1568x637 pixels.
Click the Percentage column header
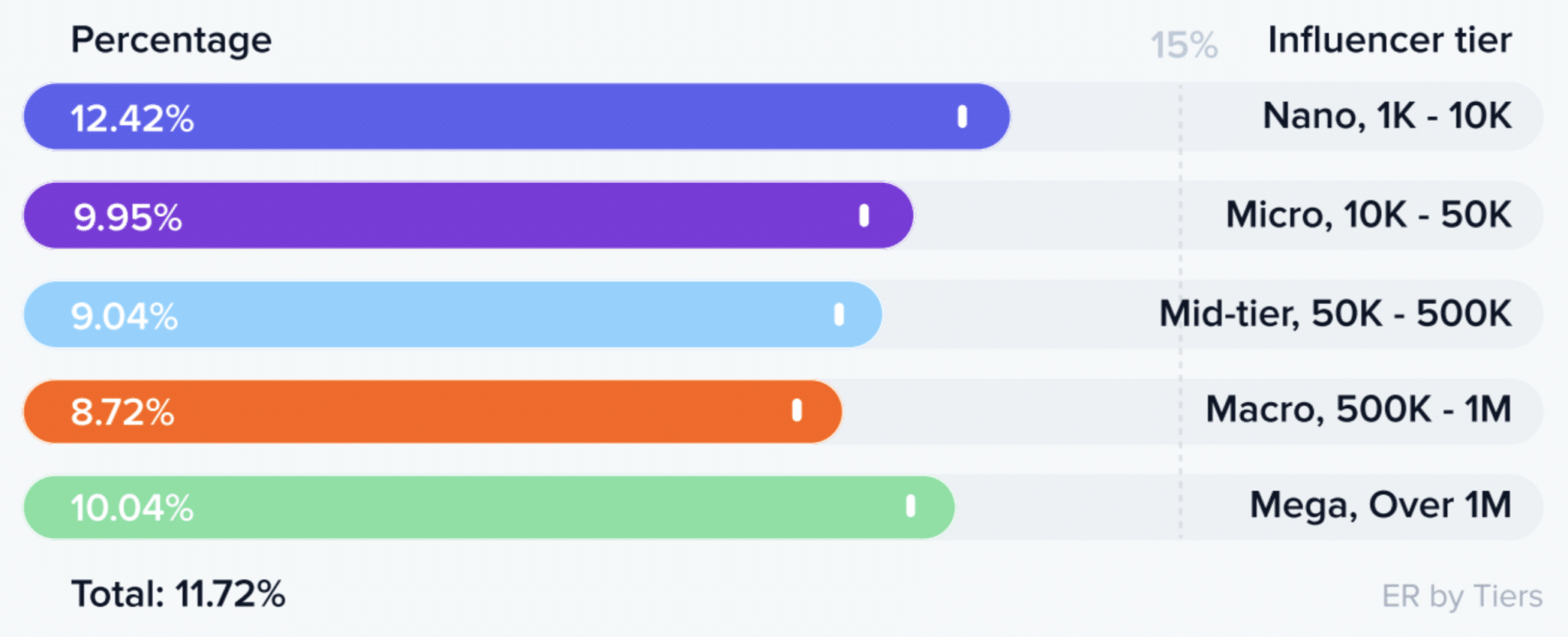tap(171, 41)
